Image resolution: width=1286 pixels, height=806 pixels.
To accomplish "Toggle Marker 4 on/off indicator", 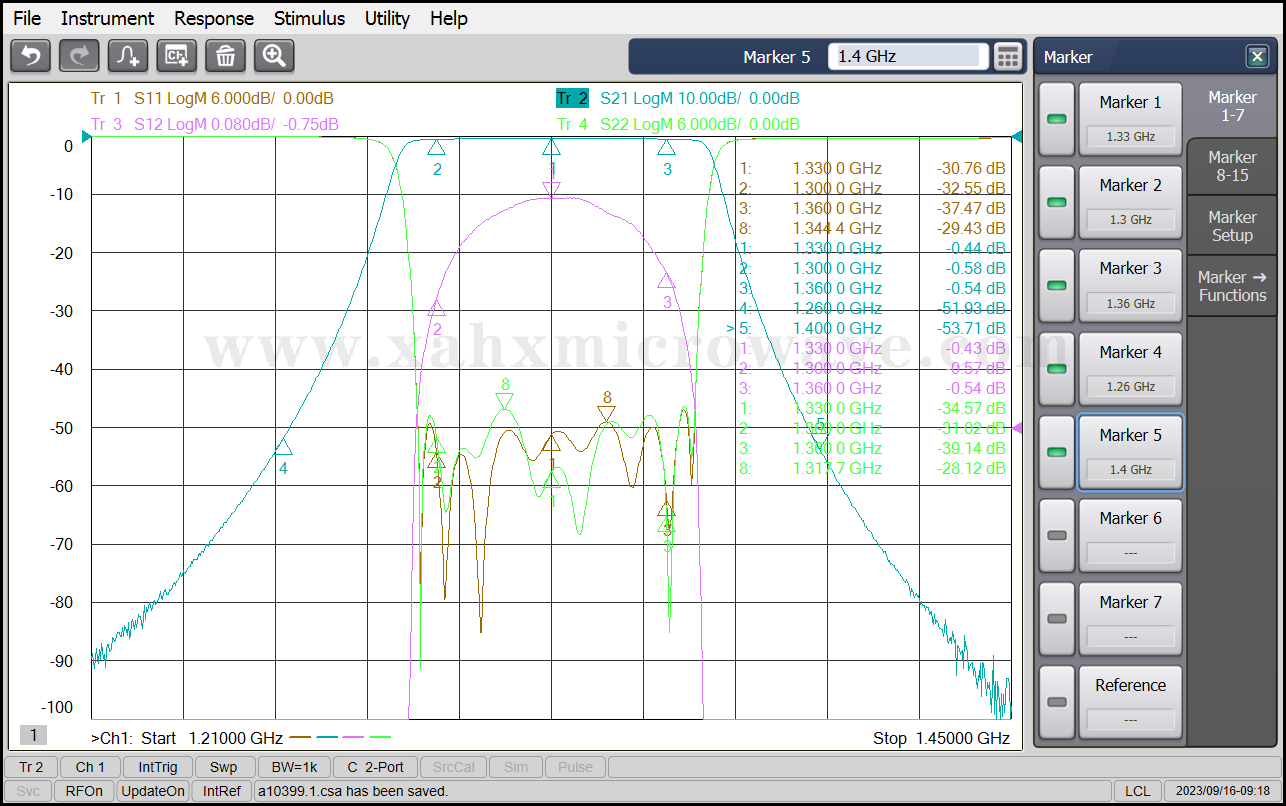I will tap(1056, 369).
